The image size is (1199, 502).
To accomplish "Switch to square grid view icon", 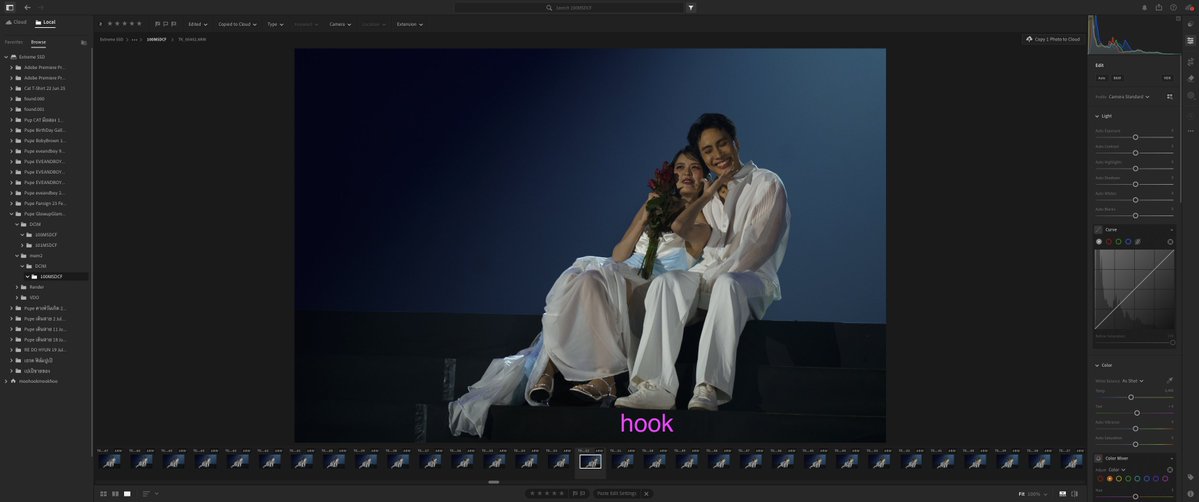I will pyautogui.click(x=115, y=494).
